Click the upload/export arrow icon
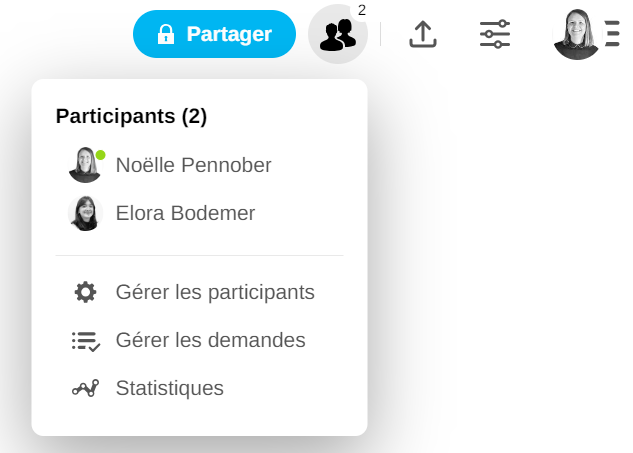This screenshot has height=453, width=633. pos(424,34)
